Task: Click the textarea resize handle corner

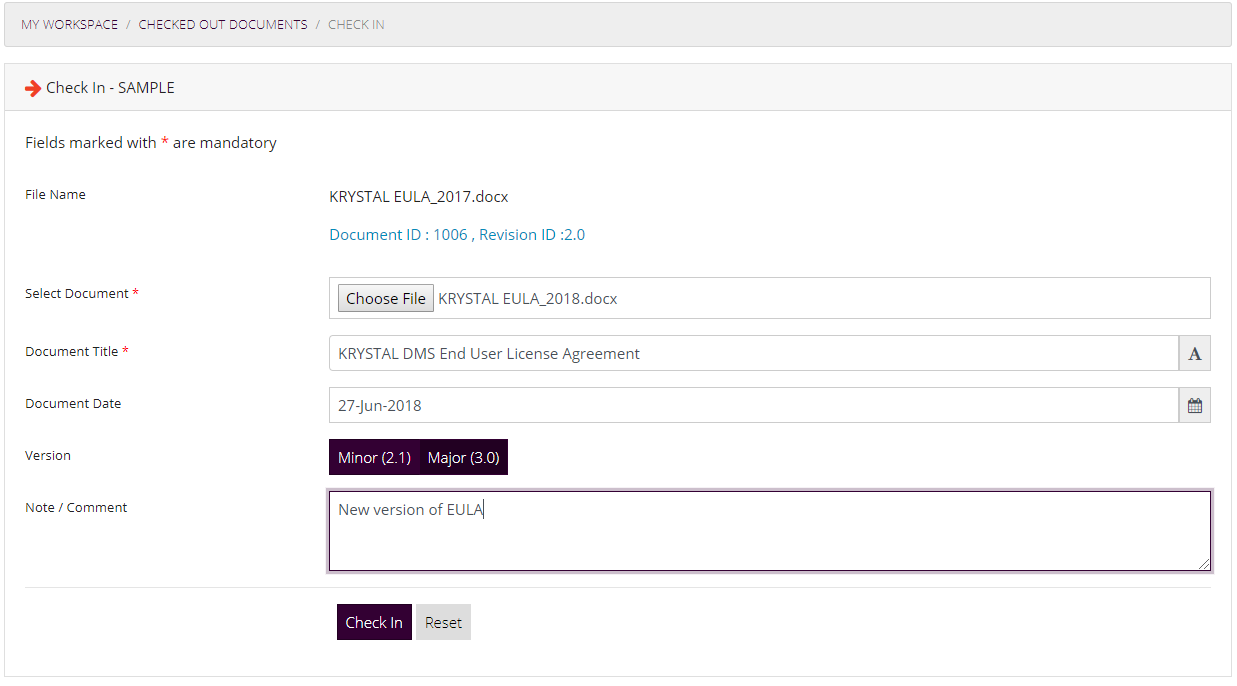Action: tap(1204, 564)
